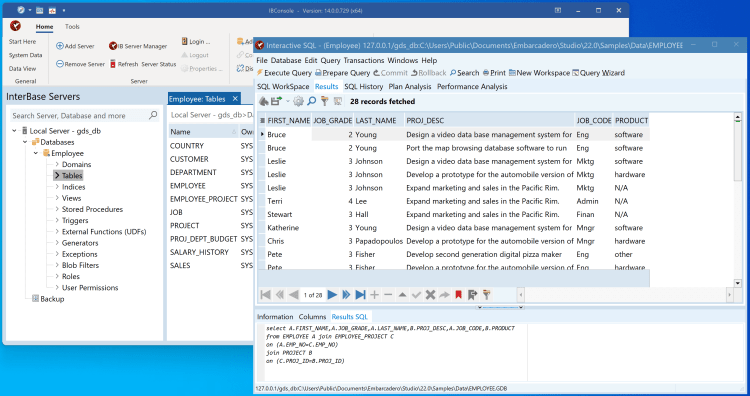The width and height of the screenshot is (750, 396).
Task: Select the SALARY_HISTORY table row
Action: [199, 252]
